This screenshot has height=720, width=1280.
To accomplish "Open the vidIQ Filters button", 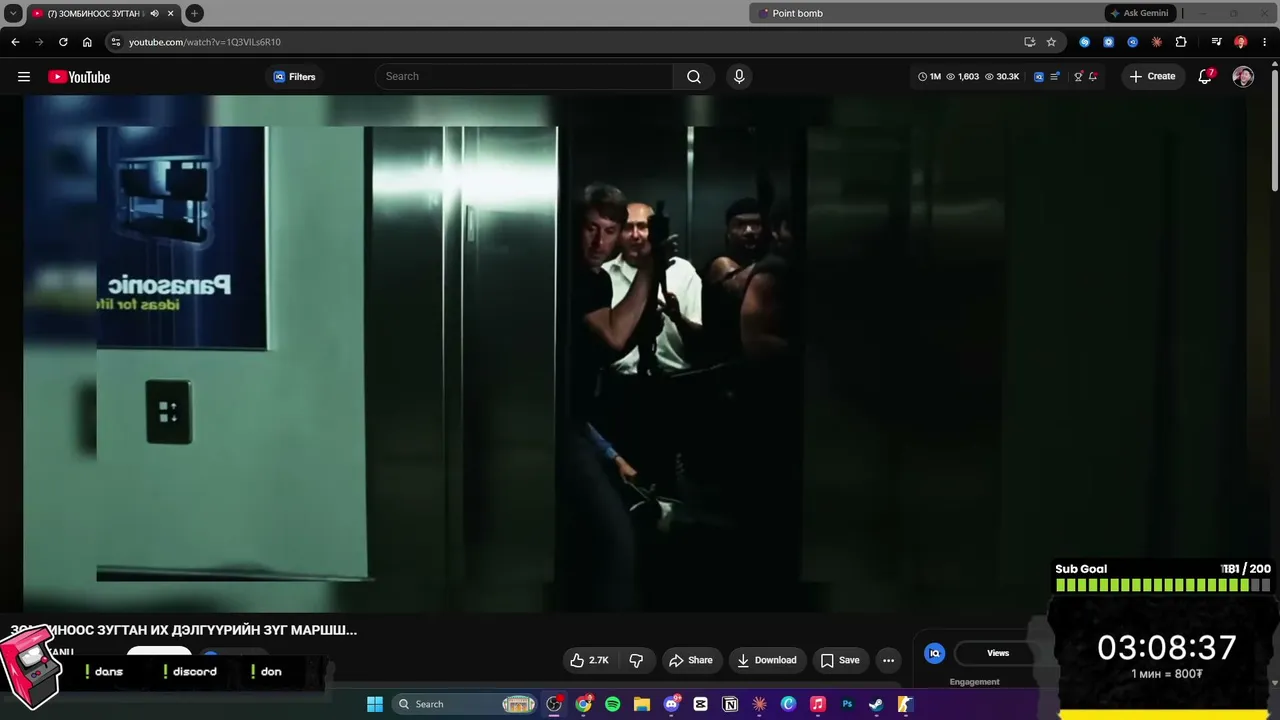I will (x=294, y=77).
